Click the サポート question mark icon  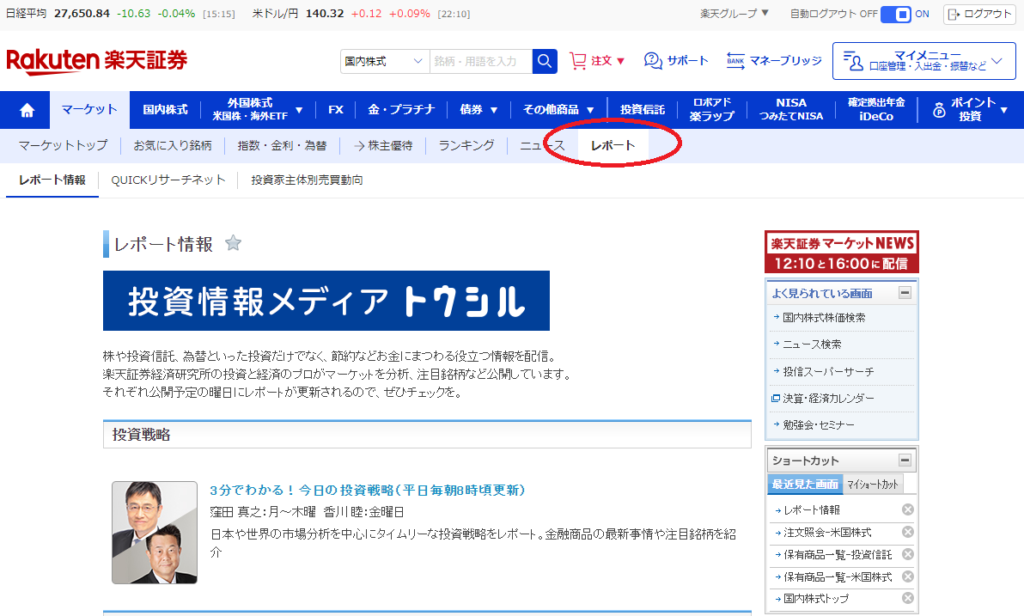click(654, 60)
